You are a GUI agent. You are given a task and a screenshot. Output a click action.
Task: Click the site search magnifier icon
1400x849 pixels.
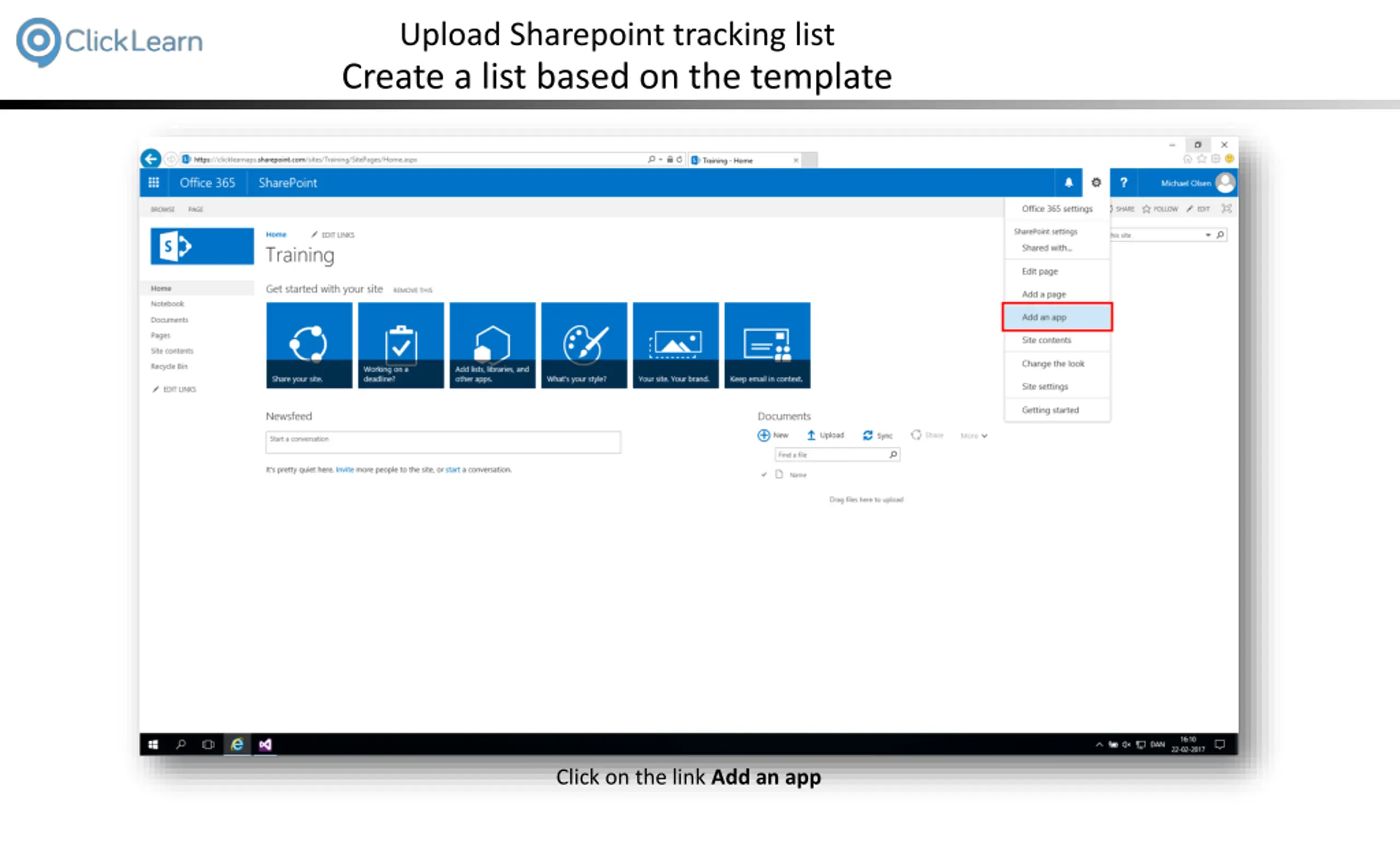[x=1221, y=235]
